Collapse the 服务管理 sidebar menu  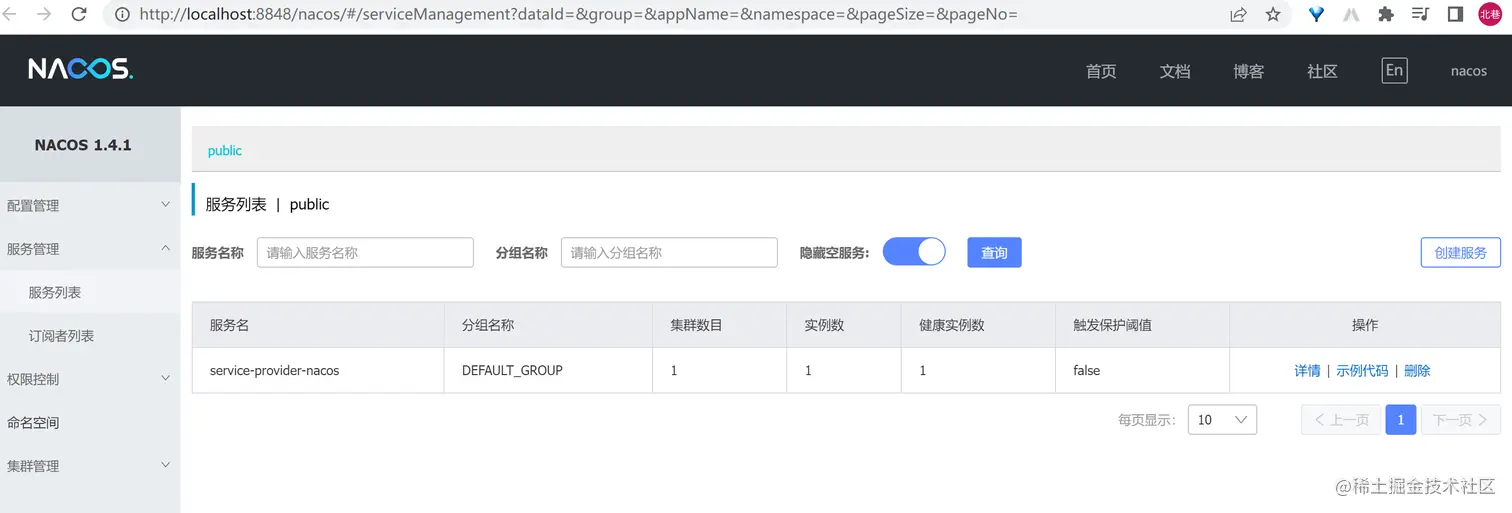[x=90, y=249]
